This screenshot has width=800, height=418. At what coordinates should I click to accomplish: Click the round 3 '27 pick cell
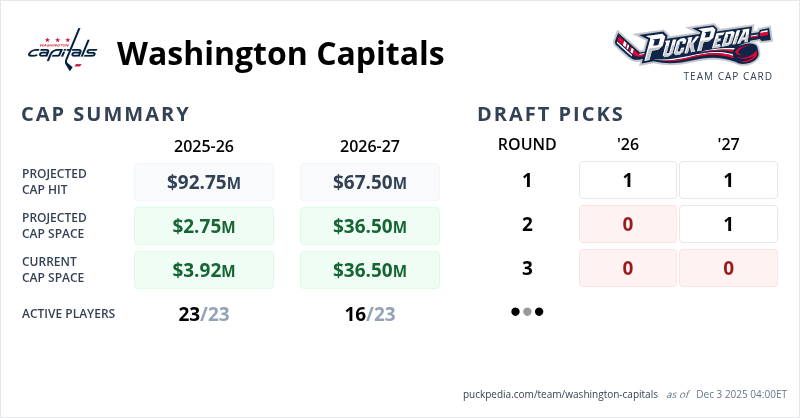(728, 268)
